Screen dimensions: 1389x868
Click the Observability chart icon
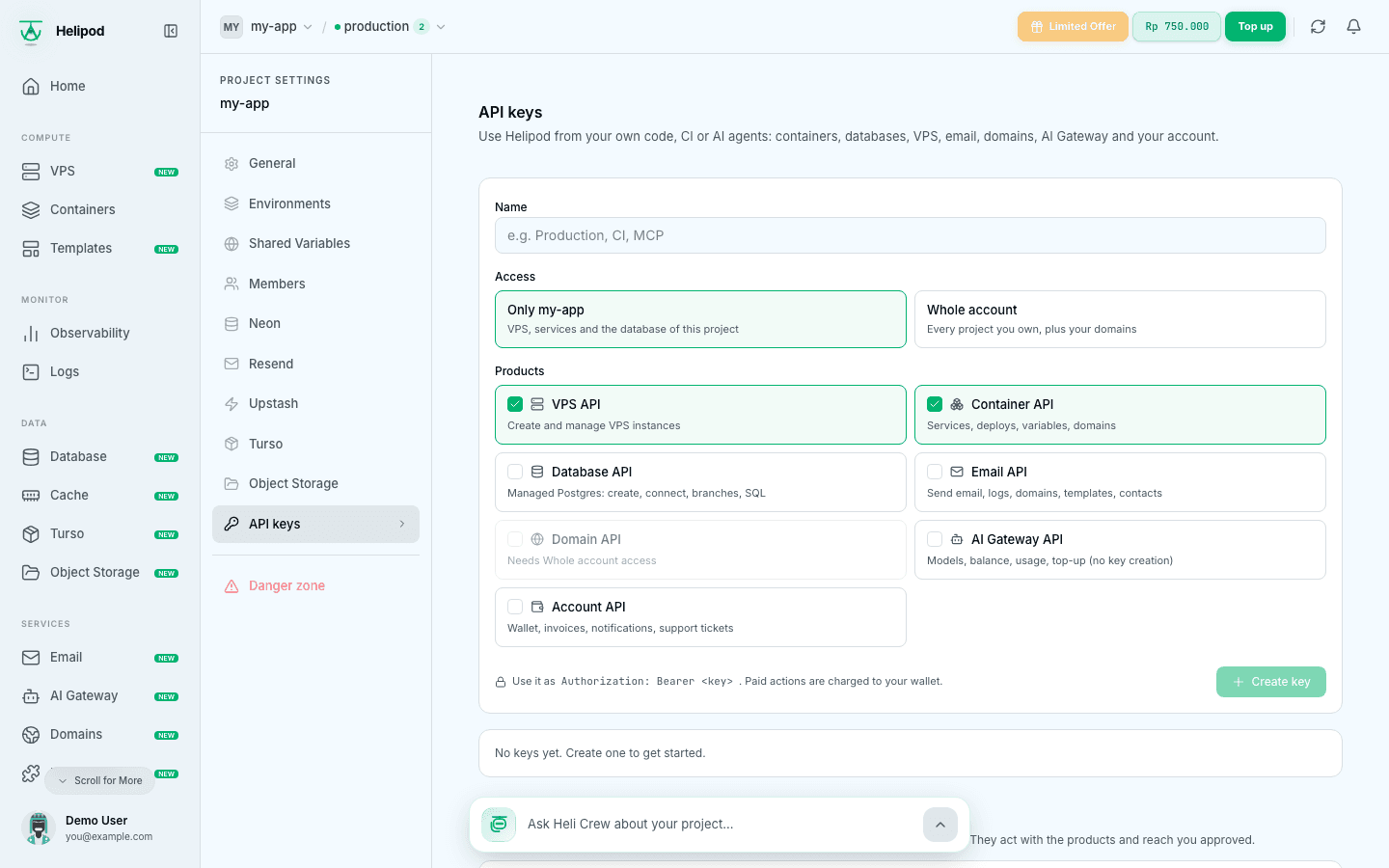click(31, 333)
